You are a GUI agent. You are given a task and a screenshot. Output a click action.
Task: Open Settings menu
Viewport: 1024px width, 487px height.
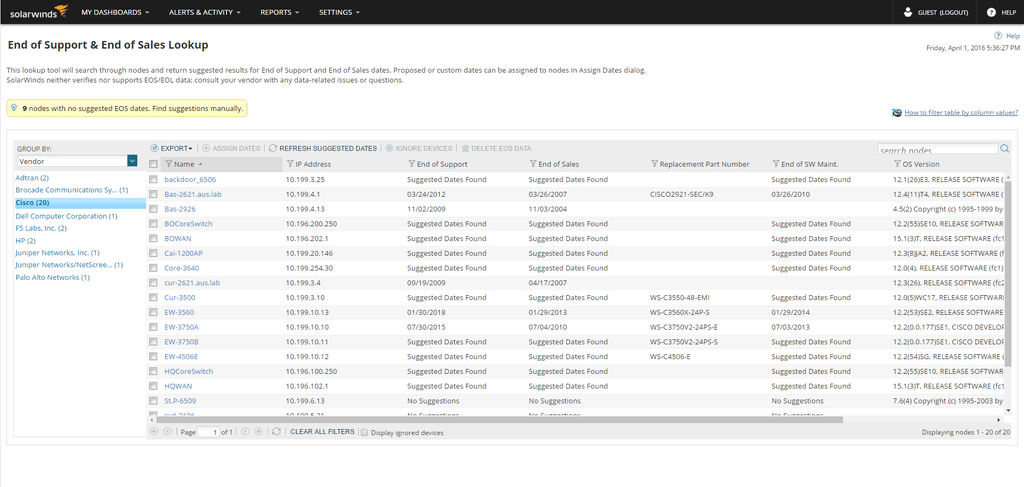[340, 12]
